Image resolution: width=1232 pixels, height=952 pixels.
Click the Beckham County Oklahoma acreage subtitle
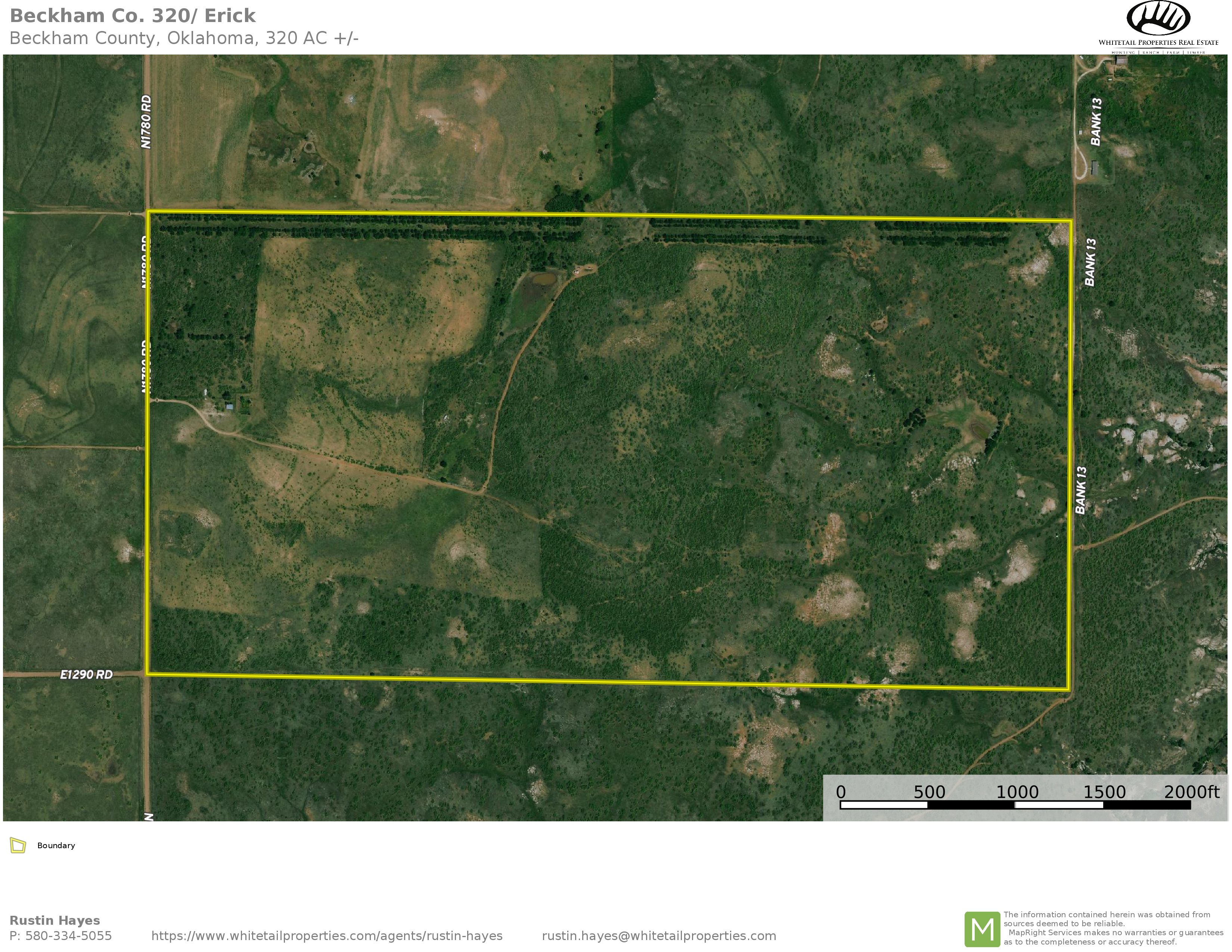click(x=184, y=38)
